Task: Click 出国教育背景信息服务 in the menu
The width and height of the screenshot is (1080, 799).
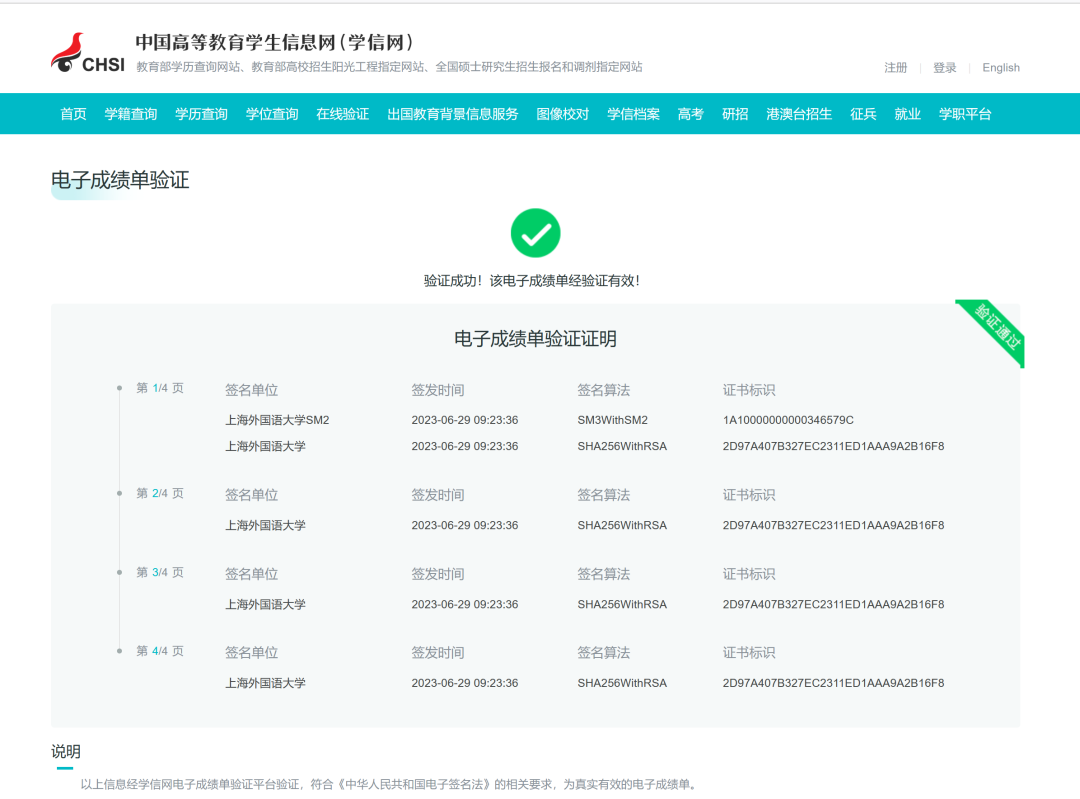Action: tap(451, 113)
